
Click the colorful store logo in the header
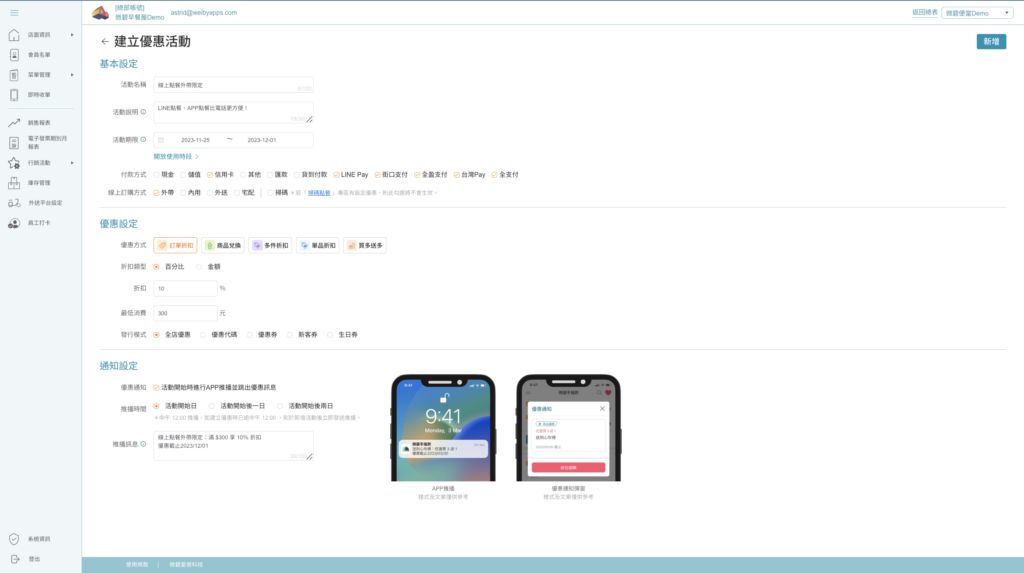click(100, 12)
